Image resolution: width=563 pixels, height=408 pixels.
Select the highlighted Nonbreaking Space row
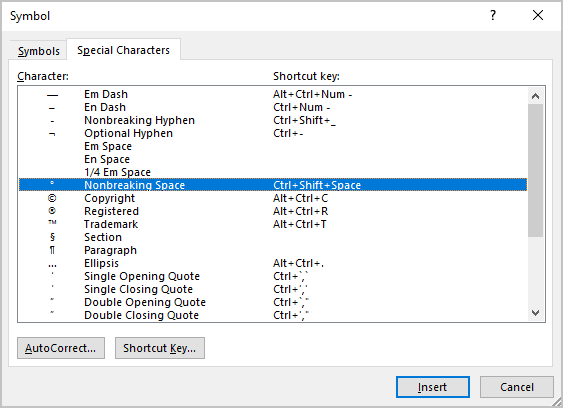(273, 185)
